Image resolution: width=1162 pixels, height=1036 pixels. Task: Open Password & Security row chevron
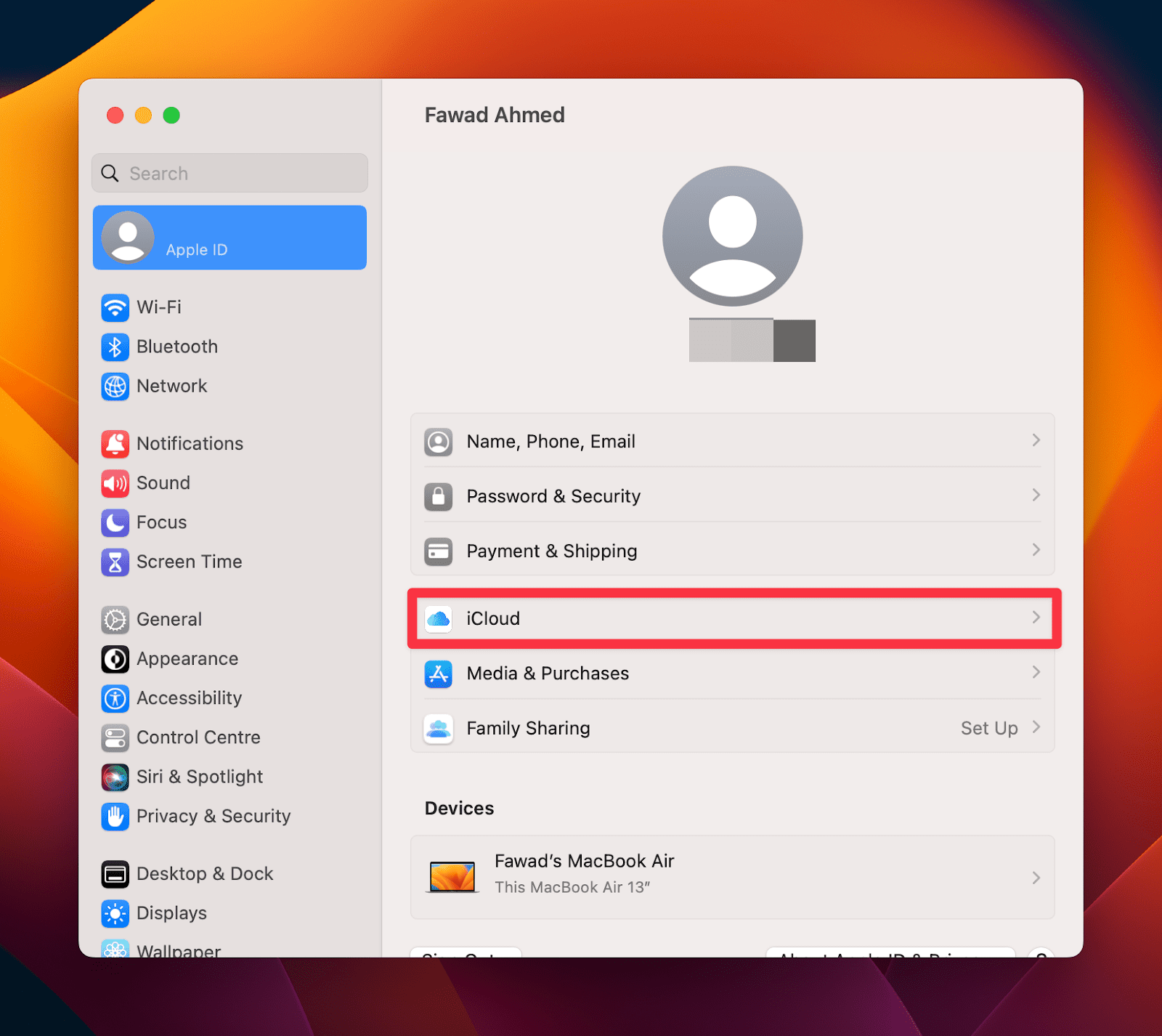point(1036,495)
